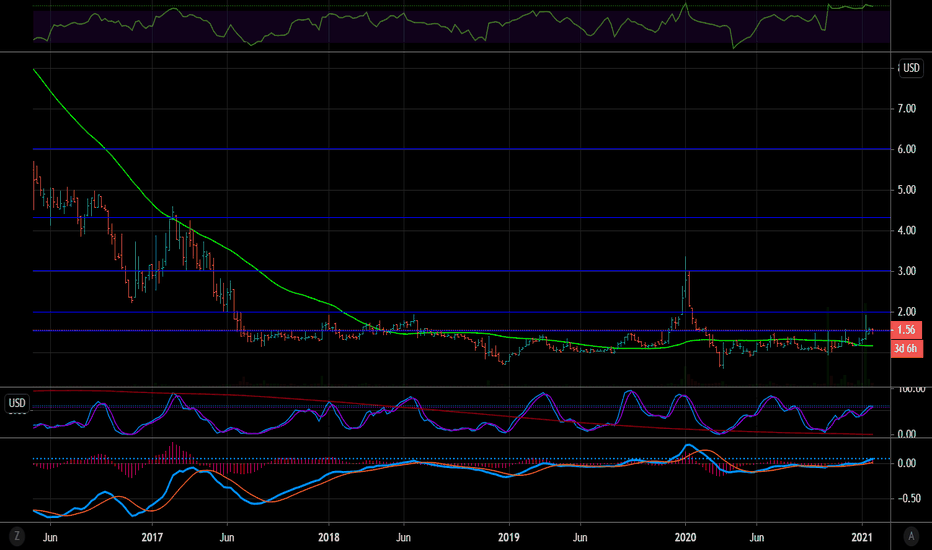932x550 pixels.
Task: Click the USD label on the stochastic indicator pane
Action: 17,403
